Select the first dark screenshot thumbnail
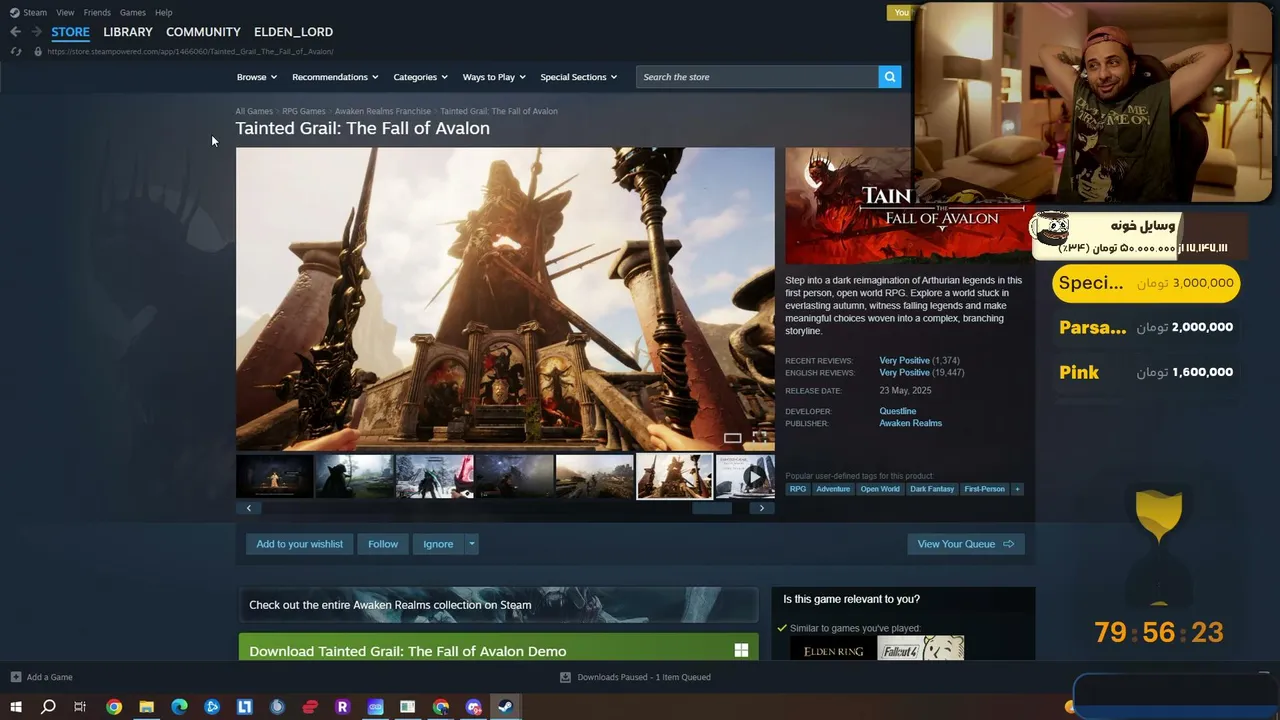 click(x=274, y=476)
